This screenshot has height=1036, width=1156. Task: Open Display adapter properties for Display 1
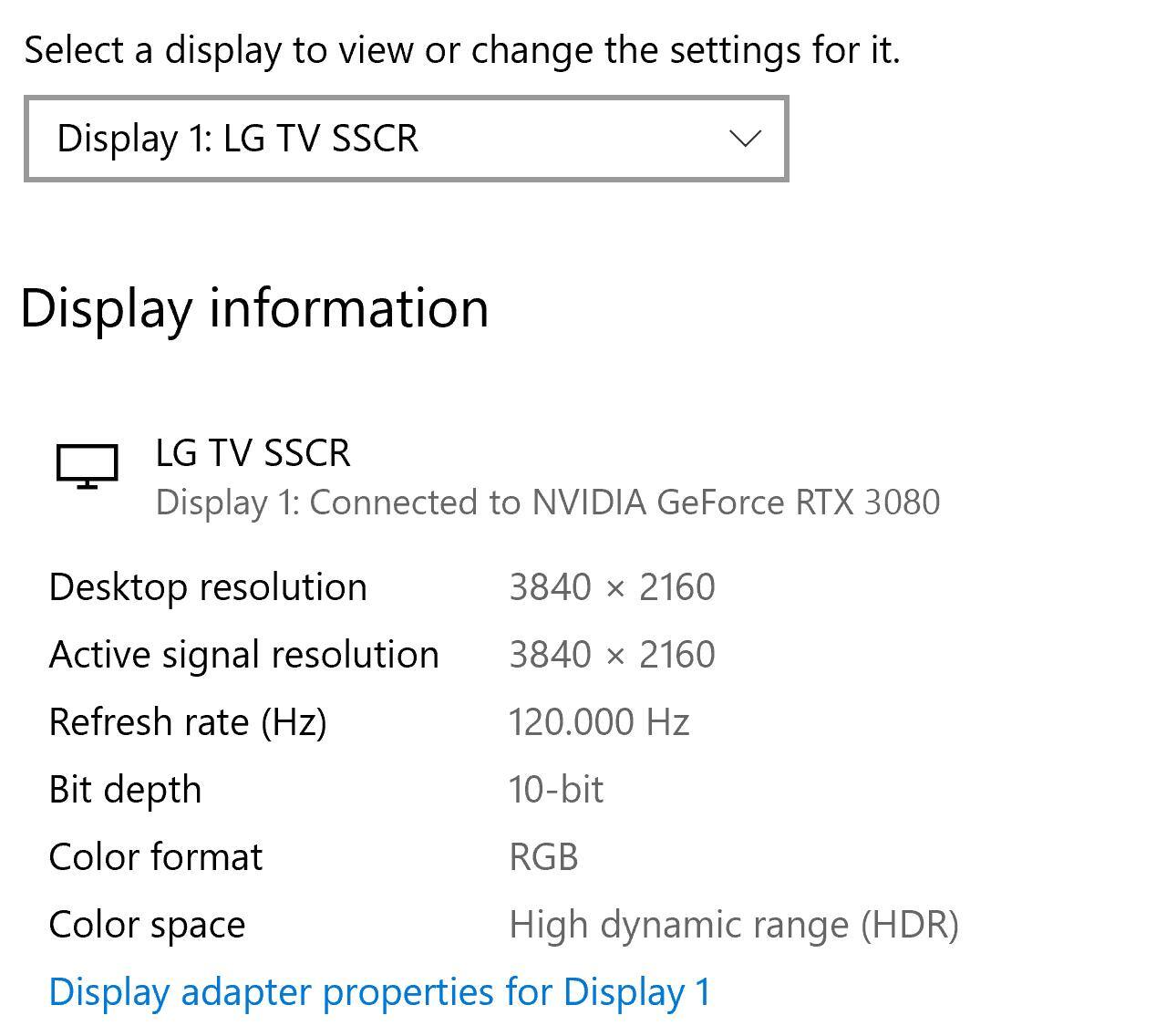point(379,992)
